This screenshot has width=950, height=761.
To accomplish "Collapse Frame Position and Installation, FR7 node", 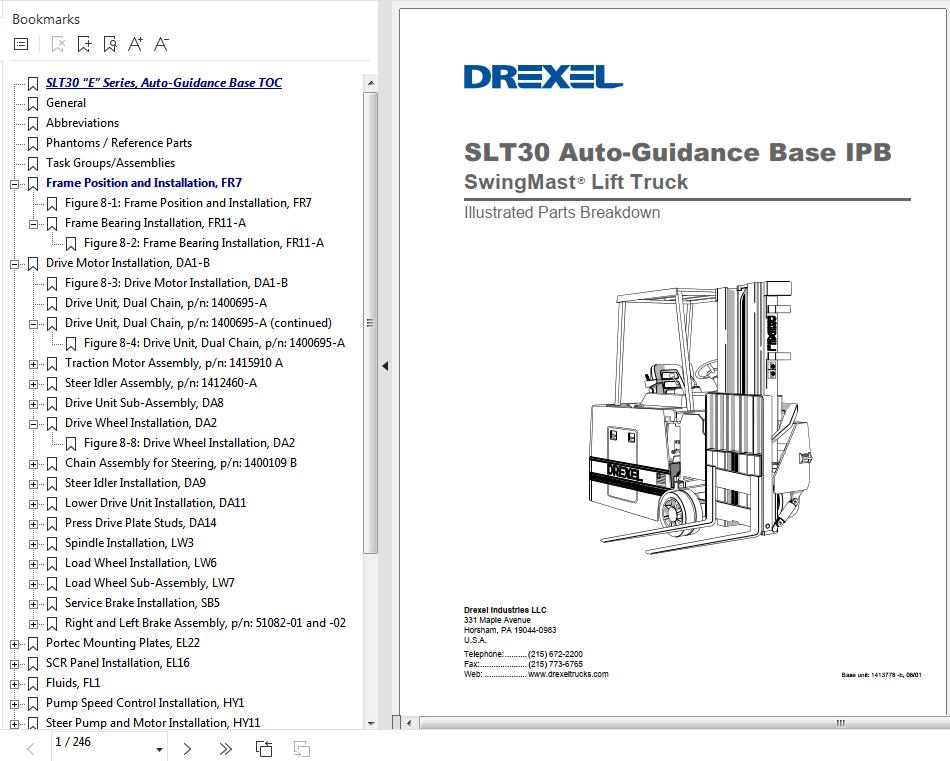I will pos(15,184).
